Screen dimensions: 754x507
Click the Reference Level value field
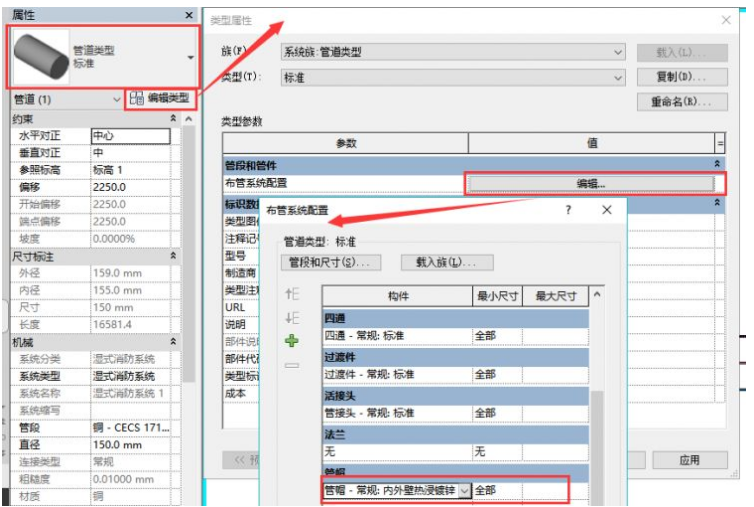(x=130, y=170)
